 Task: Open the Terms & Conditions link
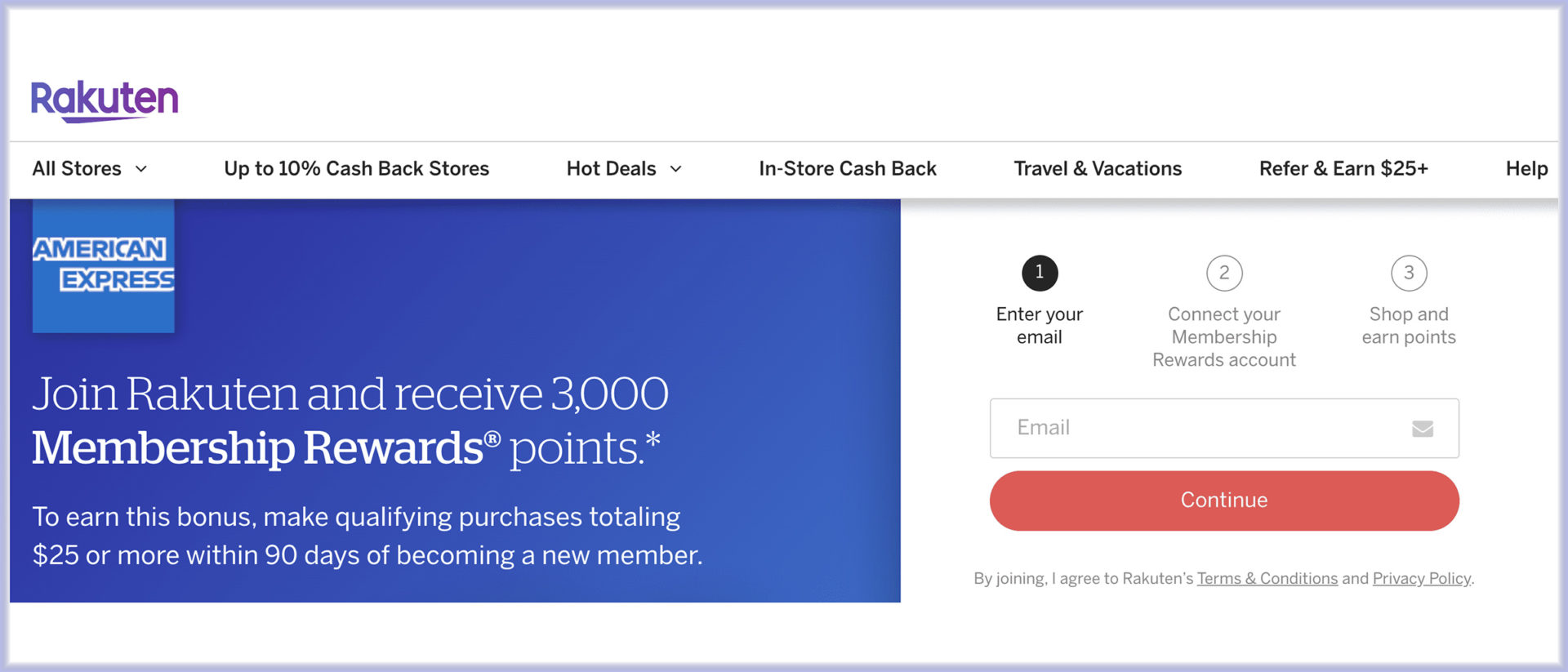(x=1267, y=579)
